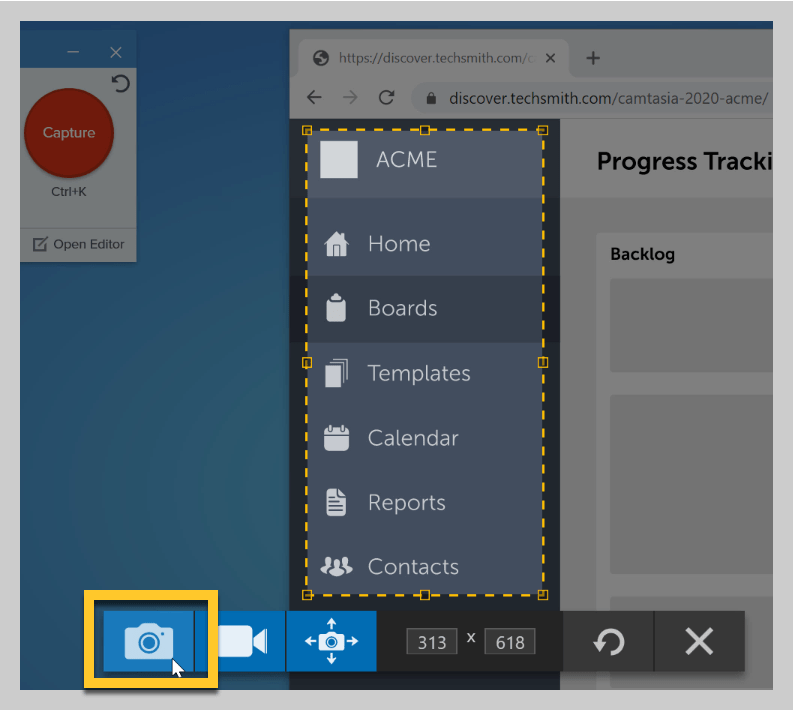794x710 pixels.
Task: Click the Progress Tracking page heading
Action: pos(685,162)
